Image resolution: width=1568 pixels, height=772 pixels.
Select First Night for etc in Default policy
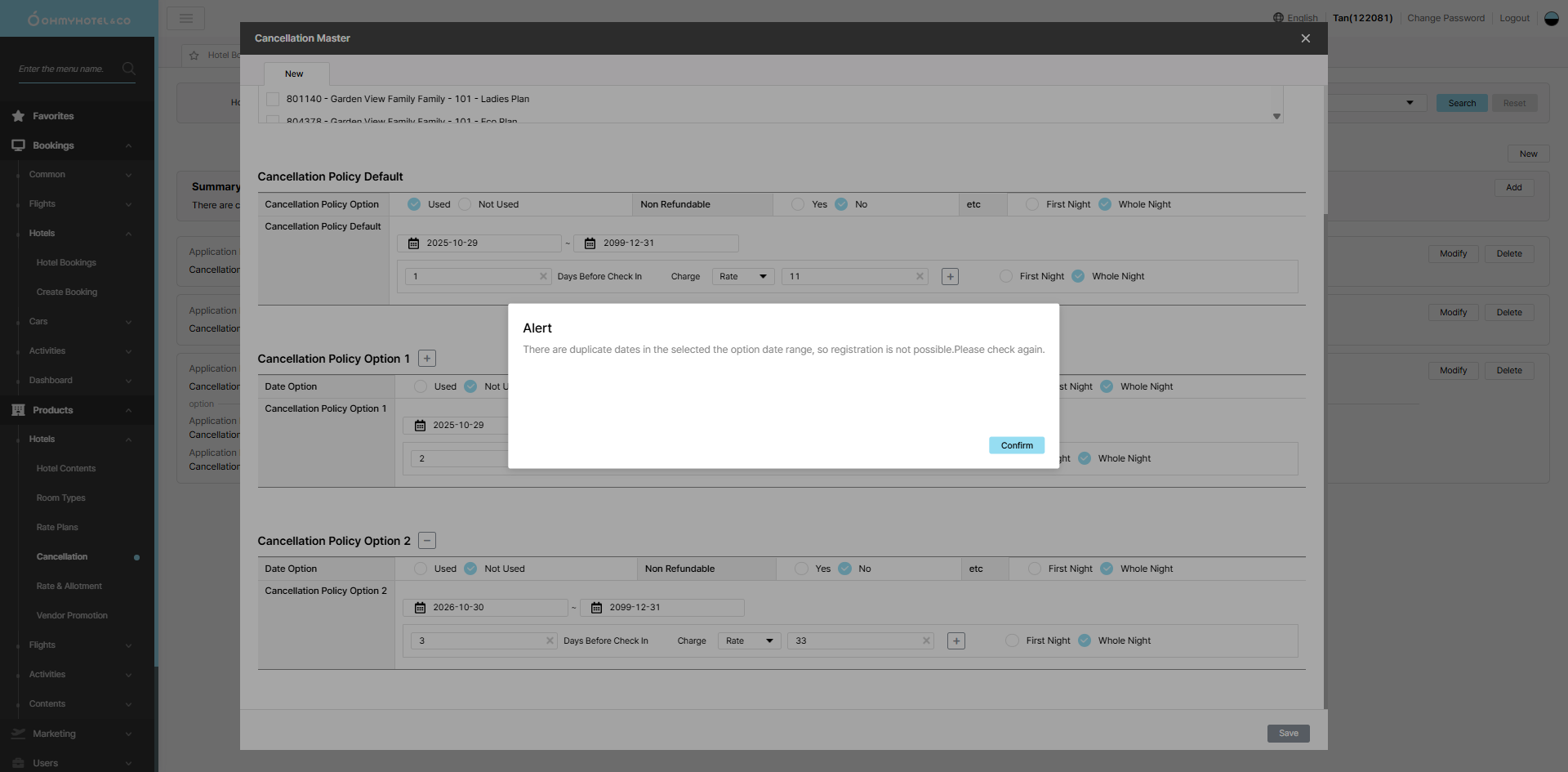(x=1032, y=204)
